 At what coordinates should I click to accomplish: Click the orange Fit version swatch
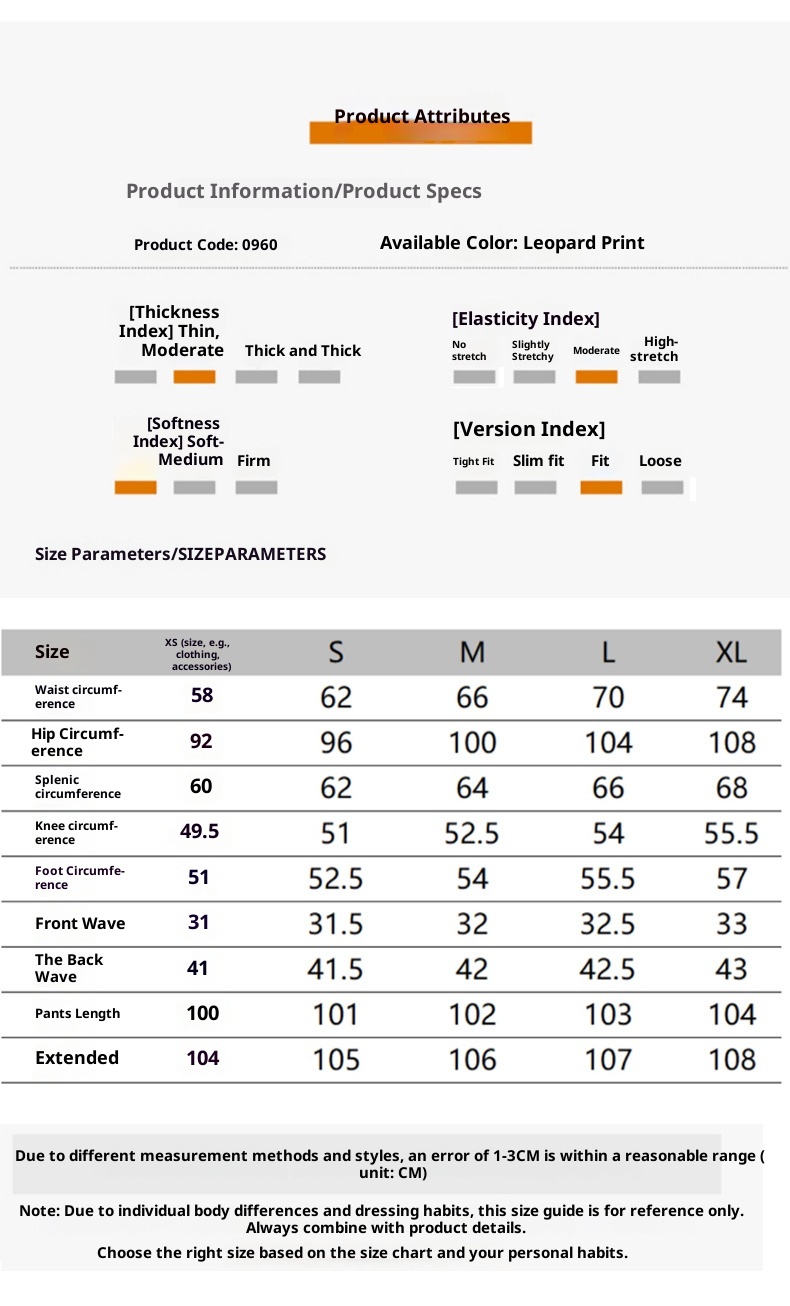(601, 488)
